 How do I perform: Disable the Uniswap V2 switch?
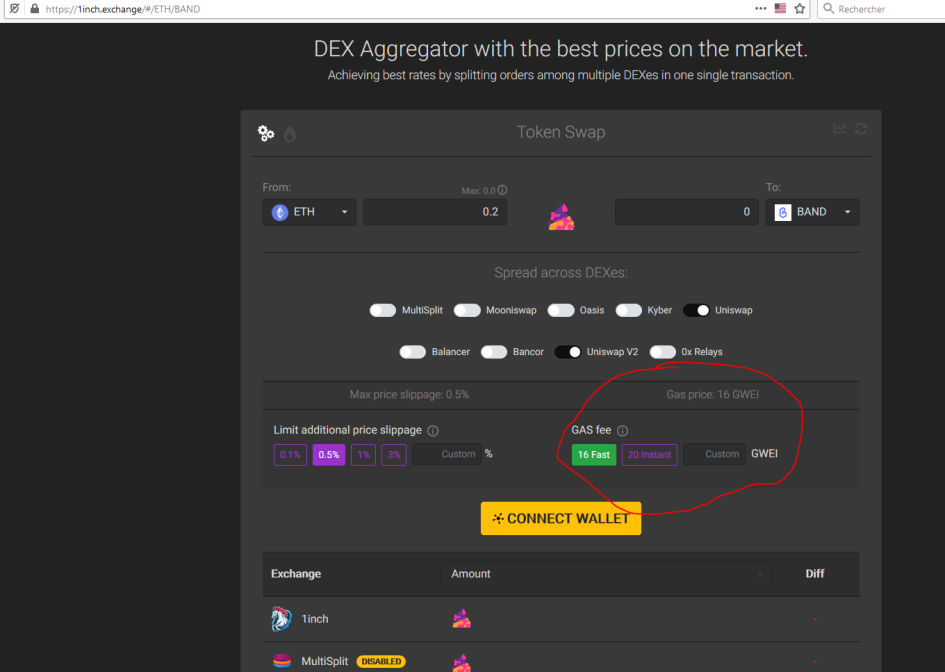(x=568, y=352)
